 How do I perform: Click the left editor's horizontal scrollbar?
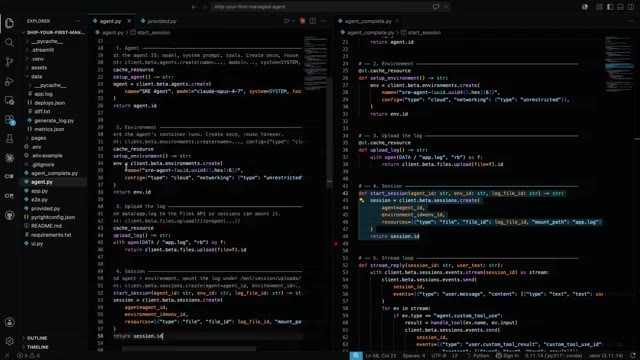pos(189,349)
